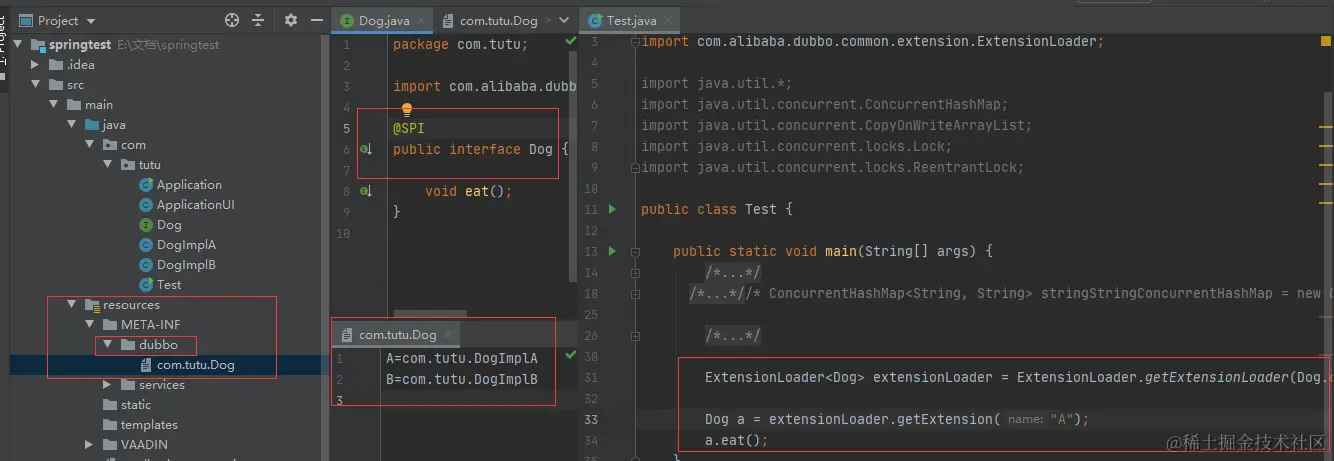This screenshot has height=461, width=1334.
Task: Click the Dog interface icon in tree
Action: coord(147,225)
